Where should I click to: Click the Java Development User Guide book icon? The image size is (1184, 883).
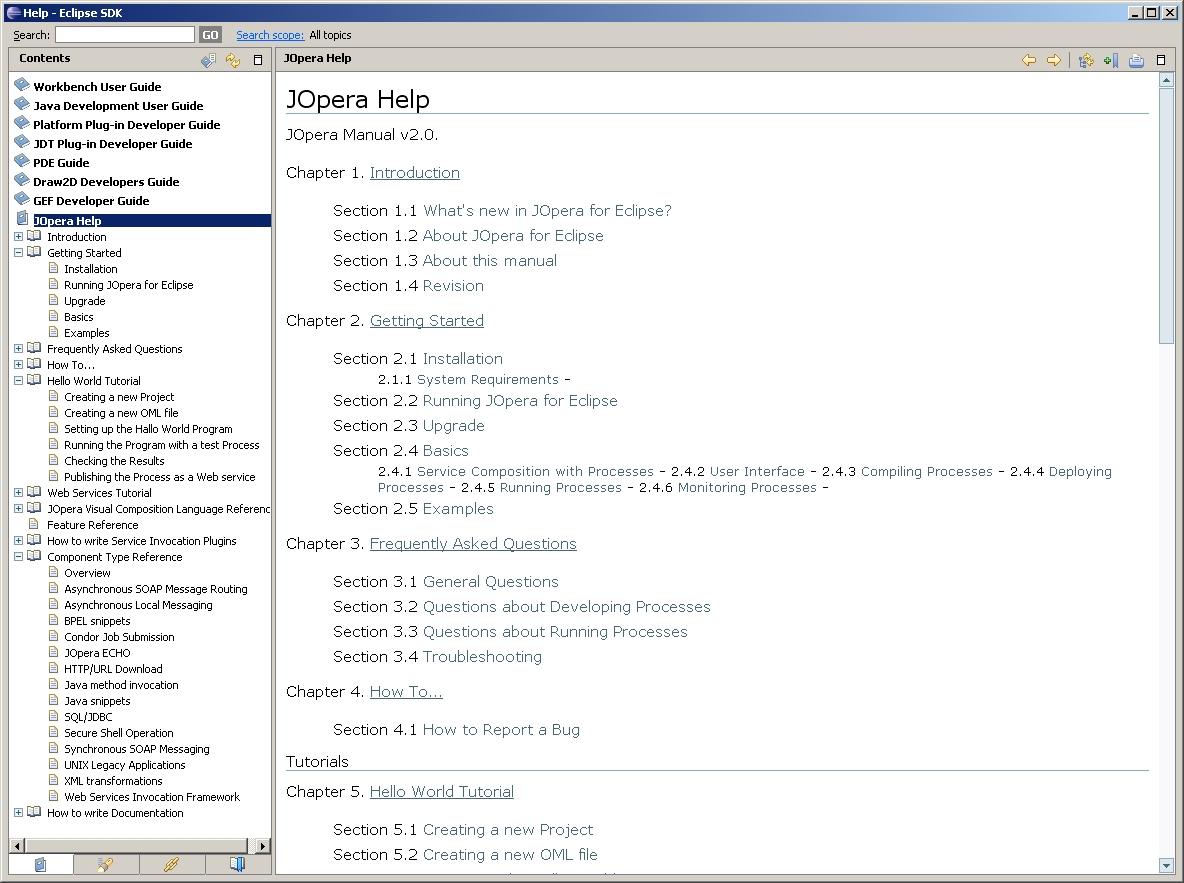tap(22, 104)
